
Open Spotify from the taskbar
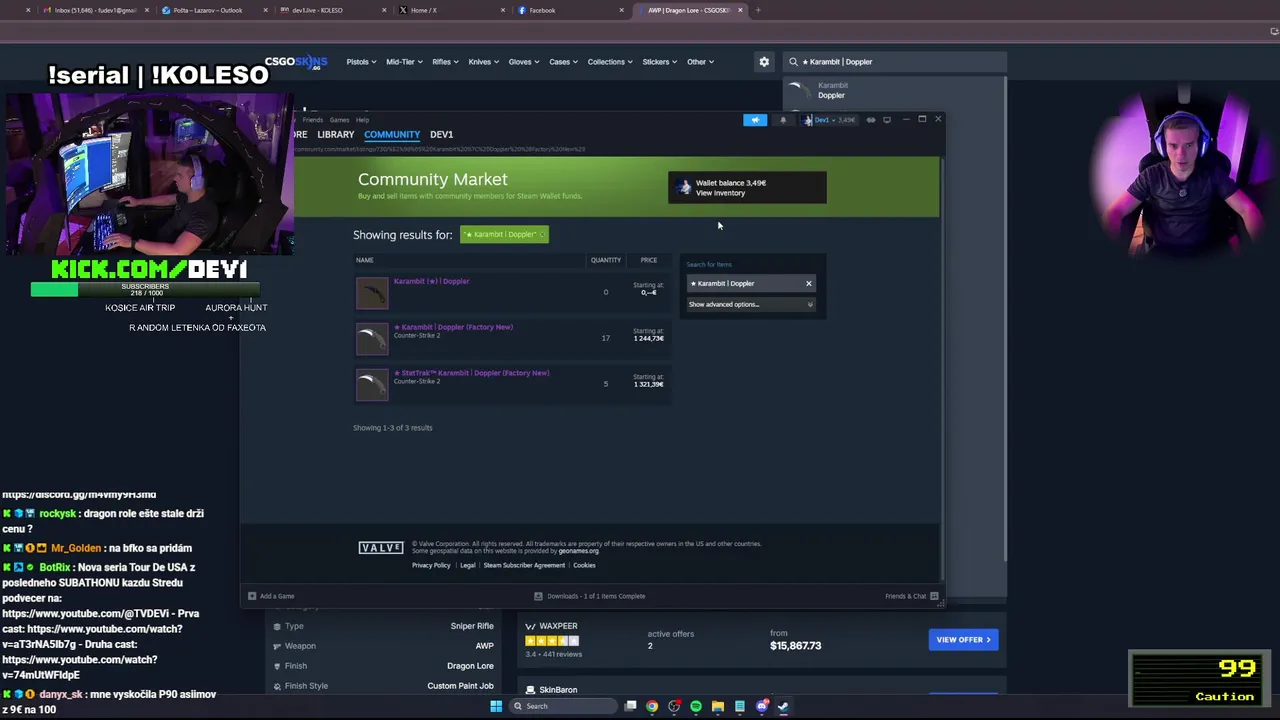tap(696, 706)
